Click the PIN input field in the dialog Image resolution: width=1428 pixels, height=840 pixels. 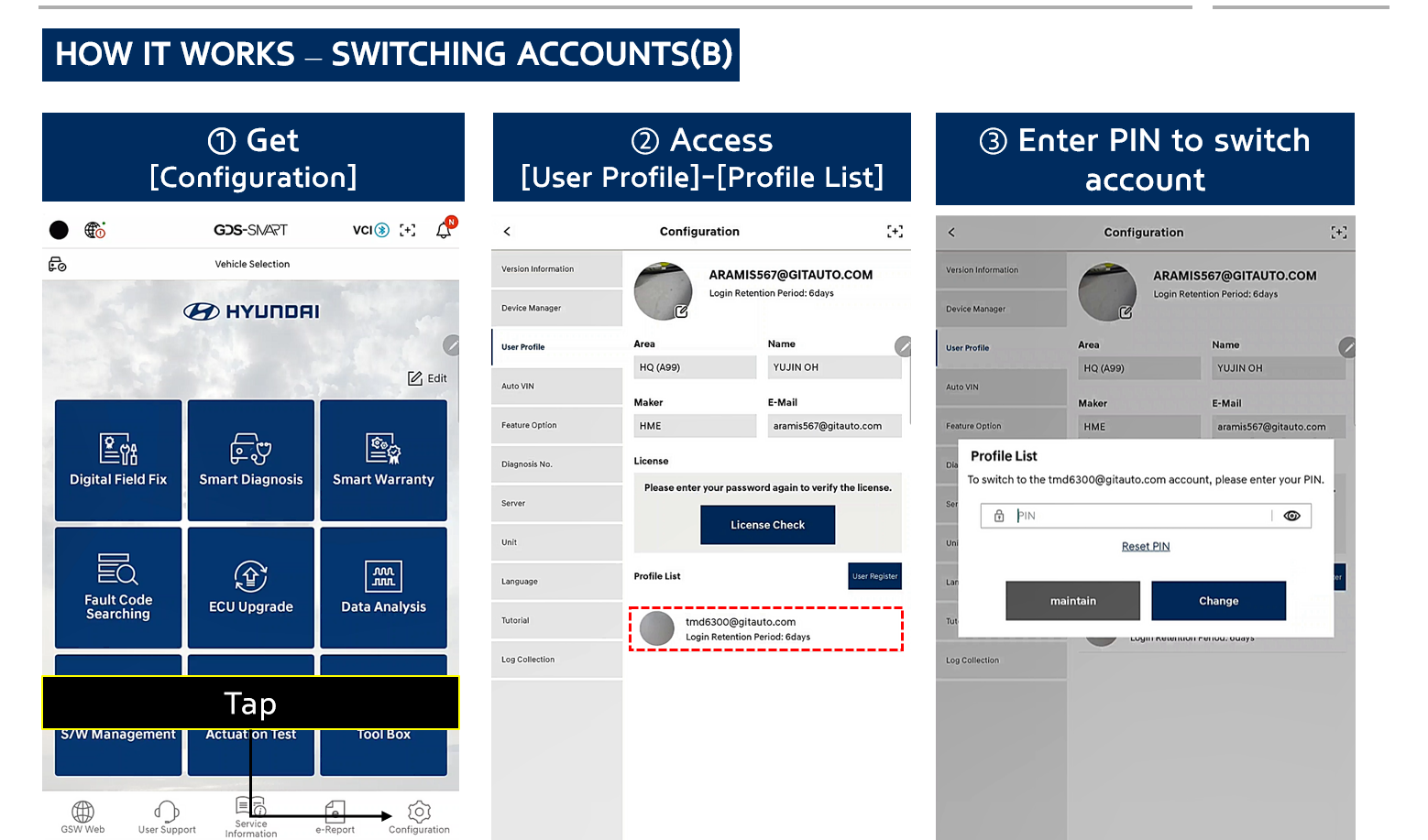click(x=1146, y=516)
